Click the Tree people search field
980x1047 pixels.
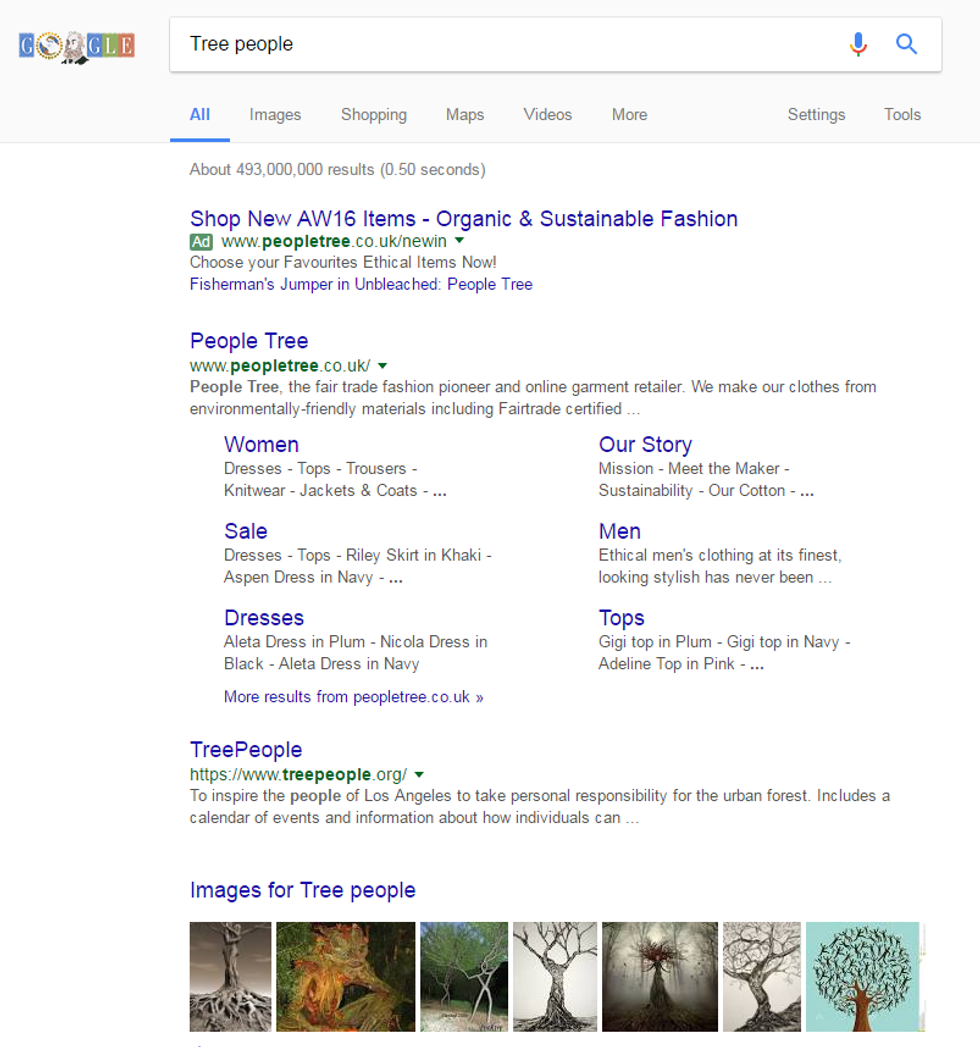tap(500, 44)
